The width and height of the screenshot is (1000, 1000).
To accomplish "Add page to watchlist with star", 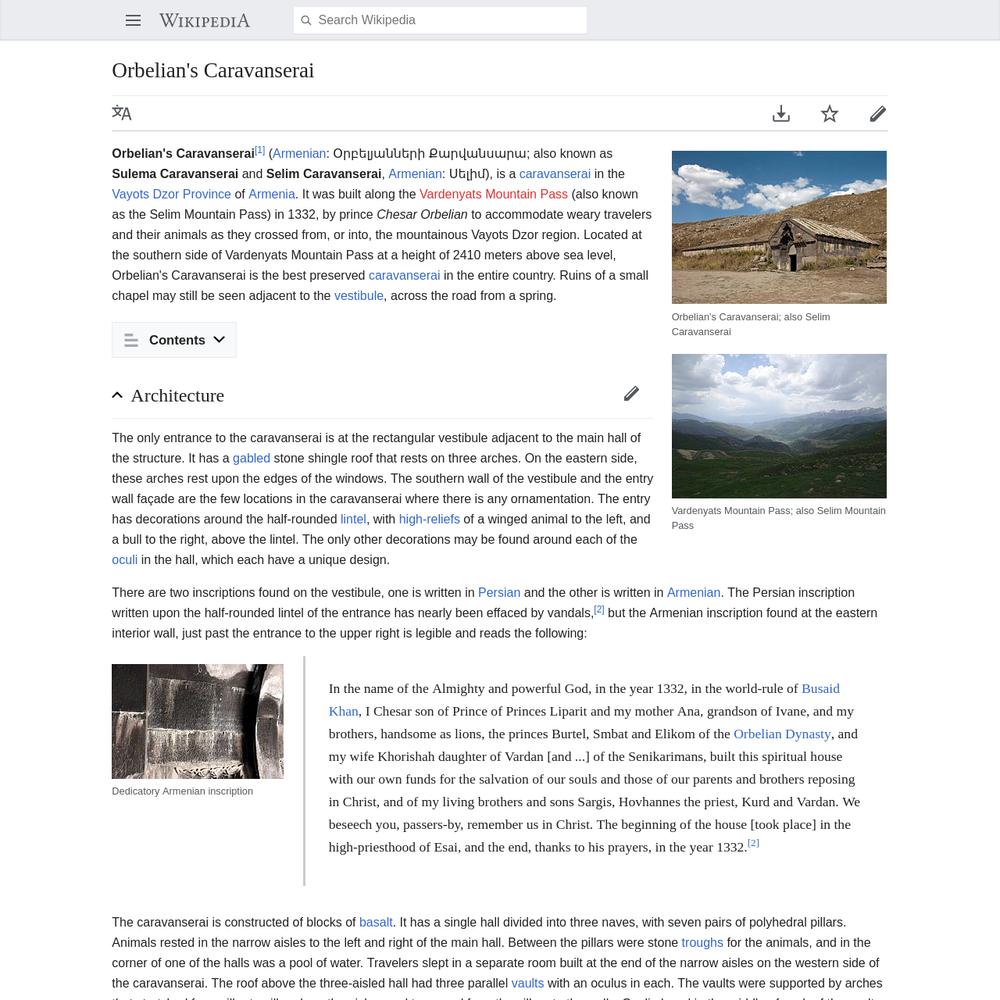I will [829, 114].
